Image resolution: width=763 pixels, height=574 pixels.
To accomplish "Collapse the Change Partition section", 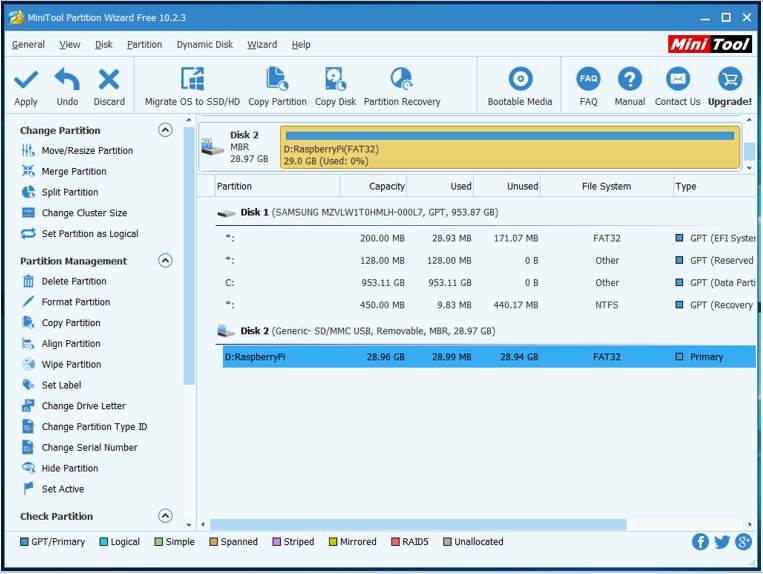I will 165,130.
